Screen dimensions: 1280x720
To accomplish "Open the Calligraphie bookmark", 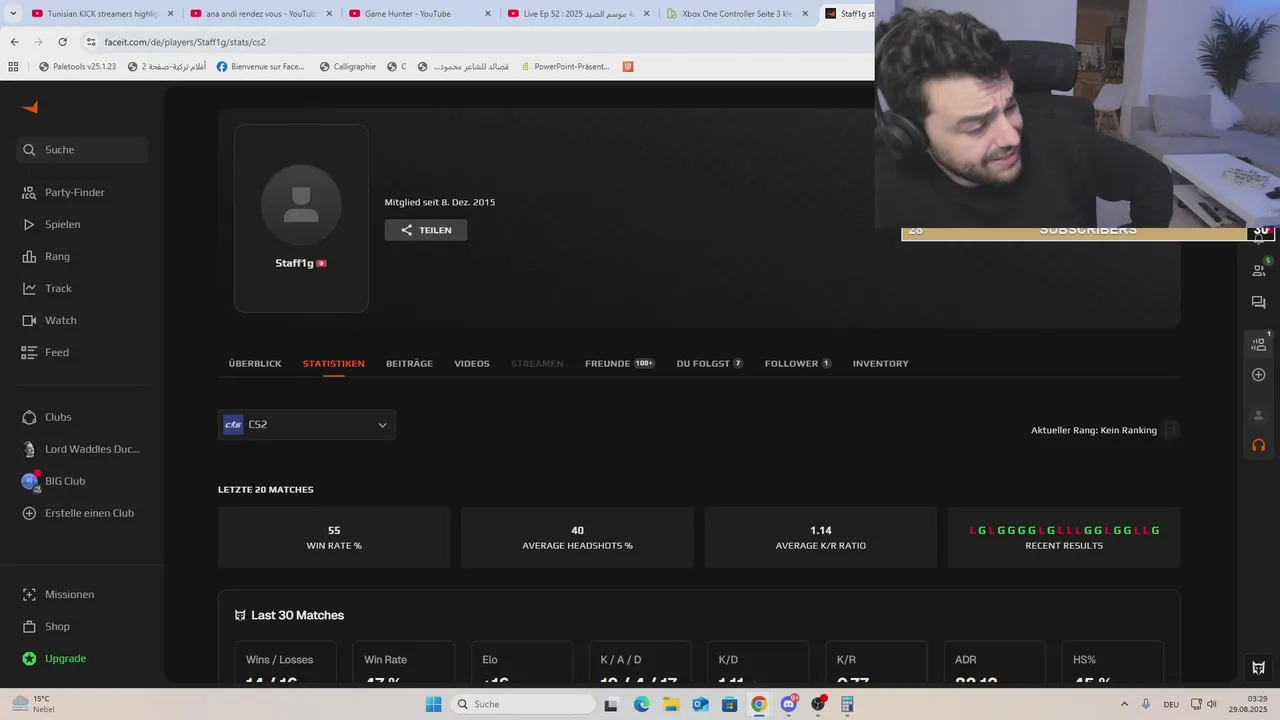I will click(347, 67).
